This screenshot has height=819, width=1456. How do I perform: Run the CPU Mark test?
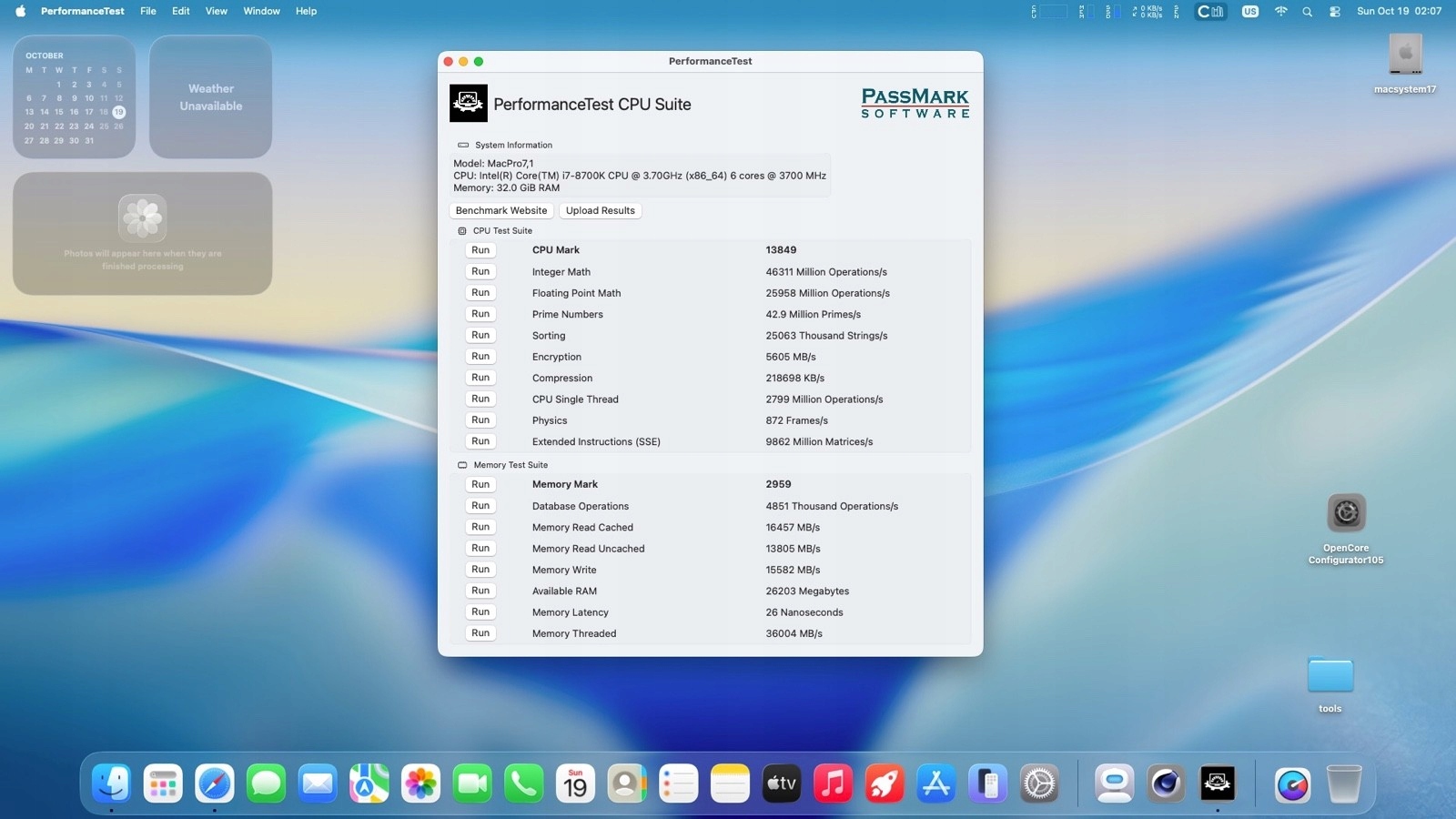480,250
